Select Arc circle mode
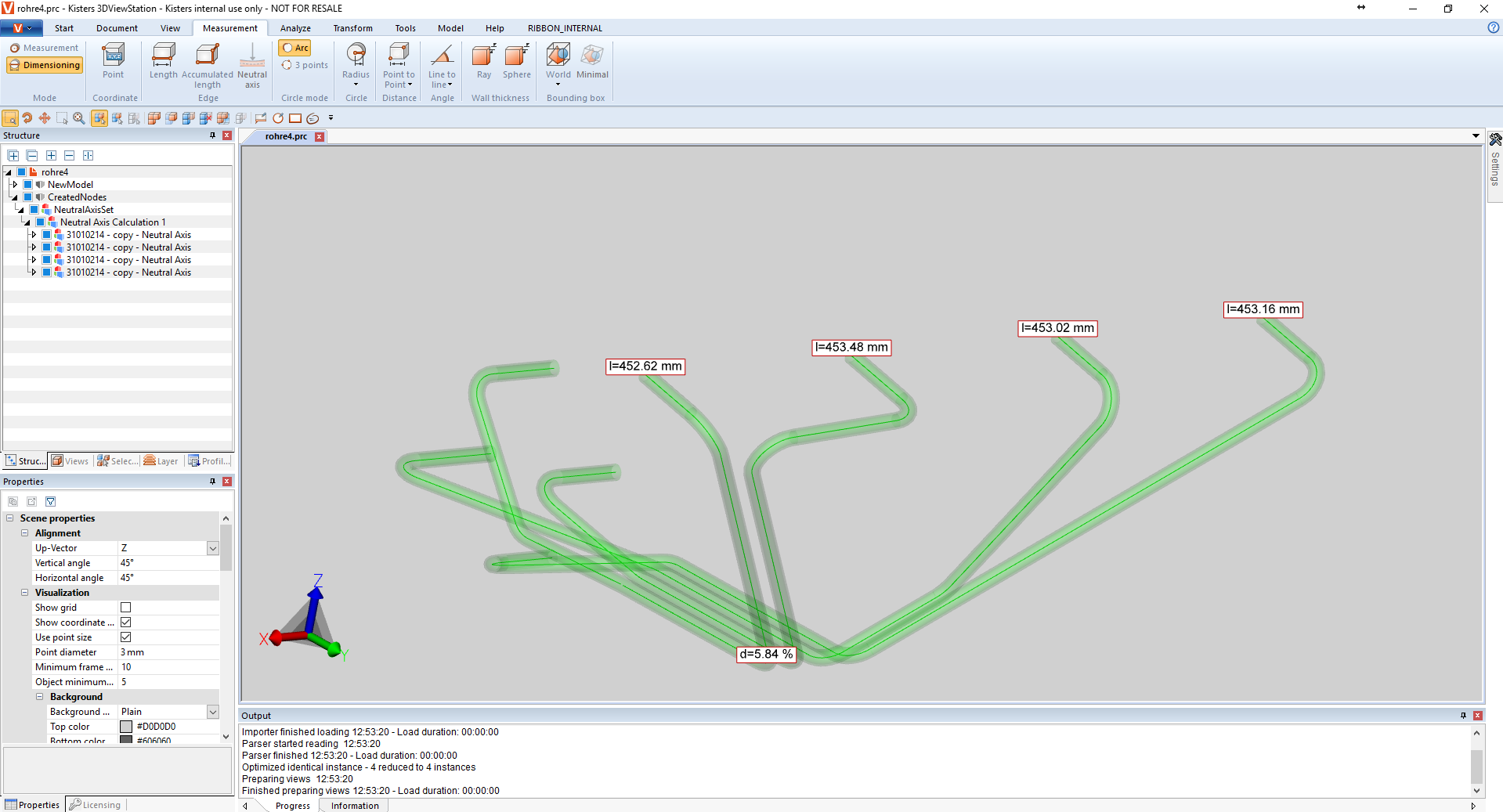 pyautogui.click(x=295, y=48)
